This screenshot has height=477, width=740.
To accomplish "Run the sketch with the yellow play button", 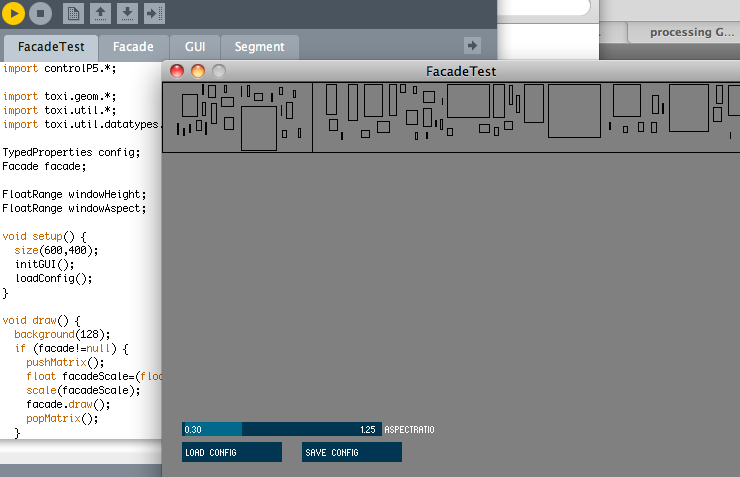I will 13,13.
